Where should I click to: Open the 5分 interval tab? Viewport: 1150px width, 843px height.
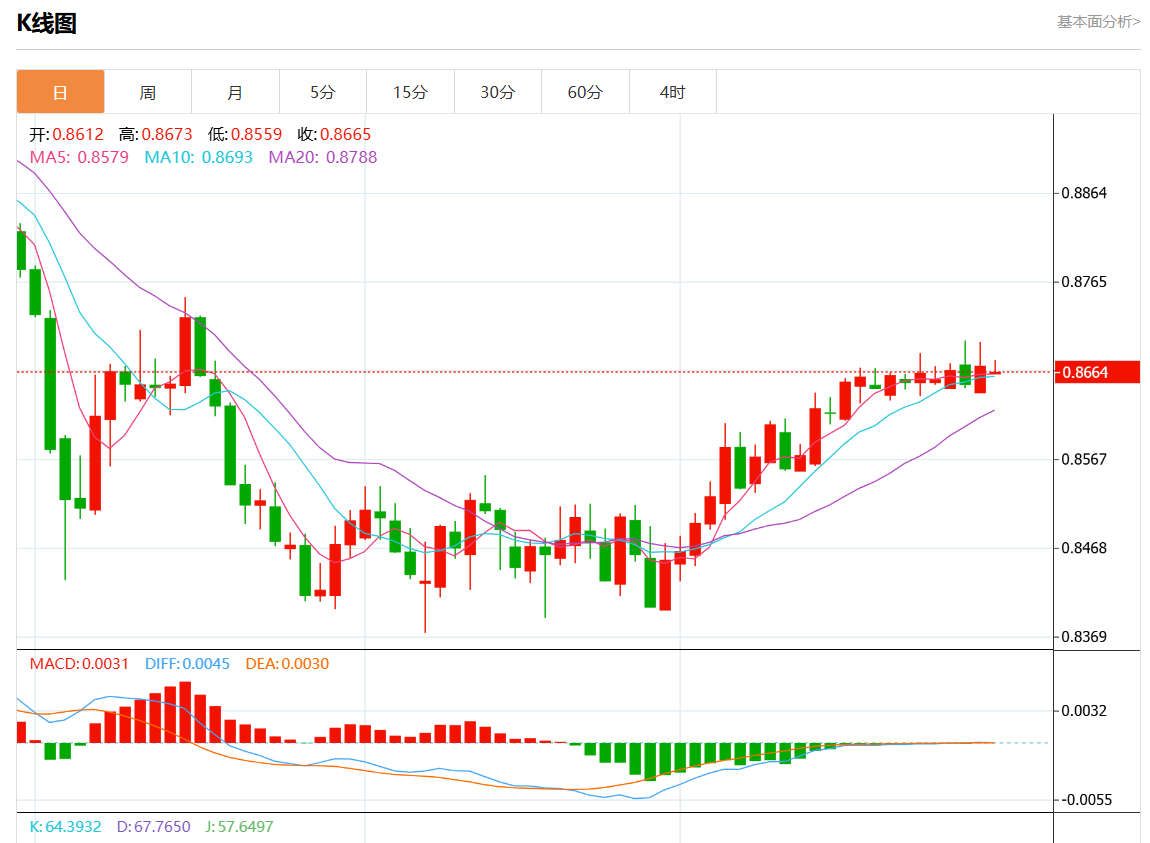(323, 92)
